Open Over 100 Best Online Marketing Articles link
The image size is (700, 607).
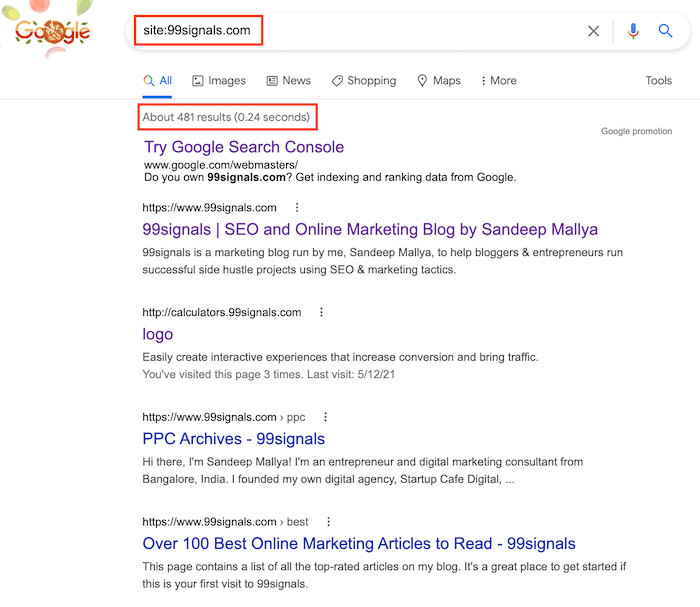(359, 544)
